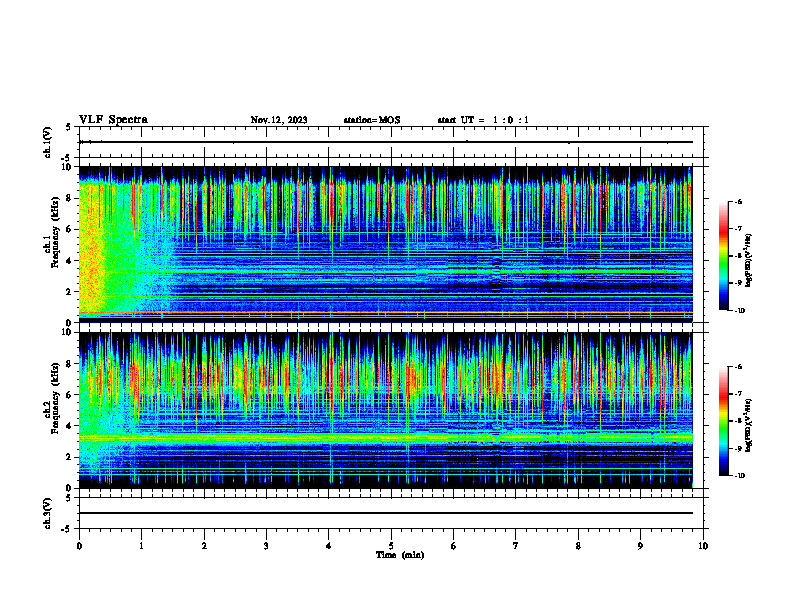Click time axis tick label "3"

pos(266,546)
